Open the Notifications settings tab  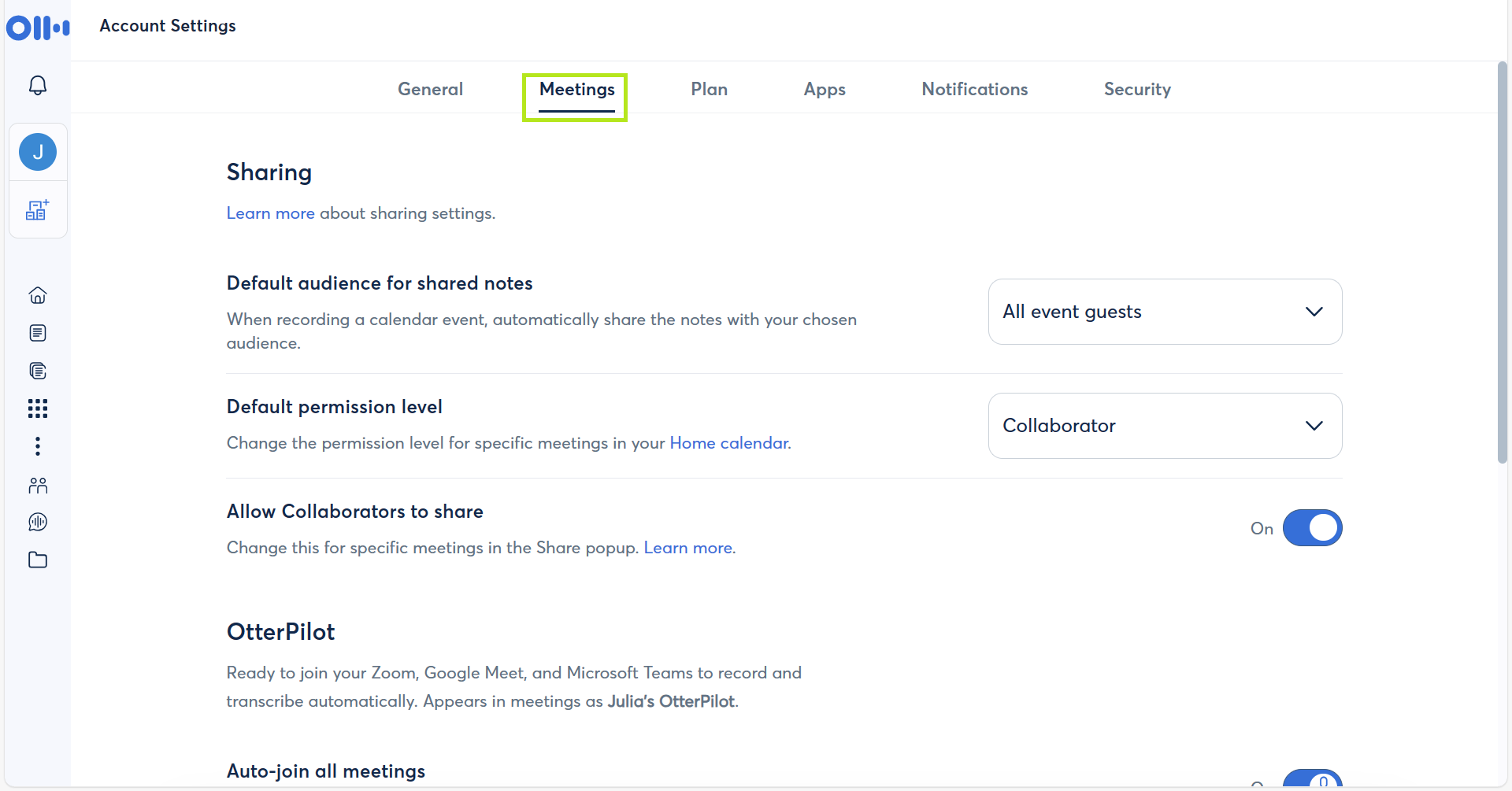click(974, 90)
